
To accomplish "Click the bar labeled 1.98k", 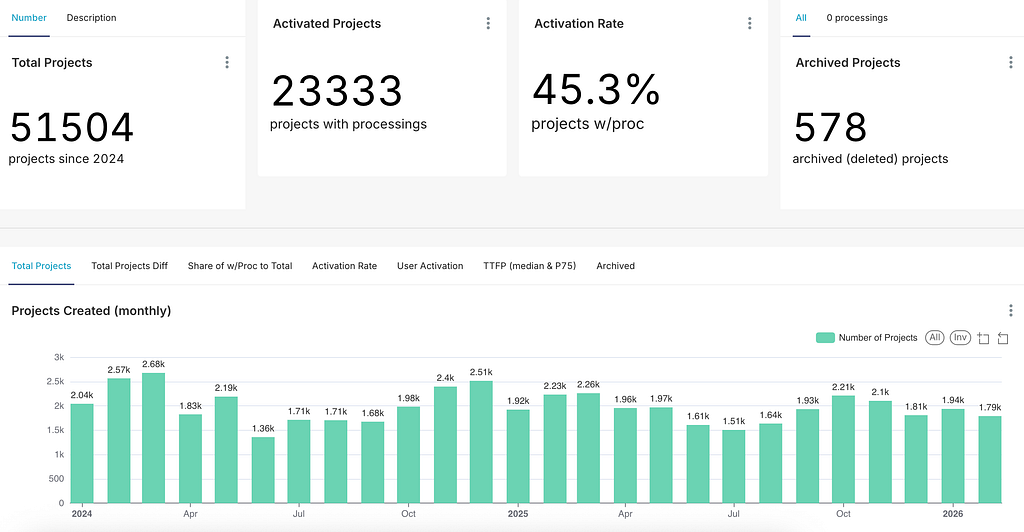I will click(408, 455).
